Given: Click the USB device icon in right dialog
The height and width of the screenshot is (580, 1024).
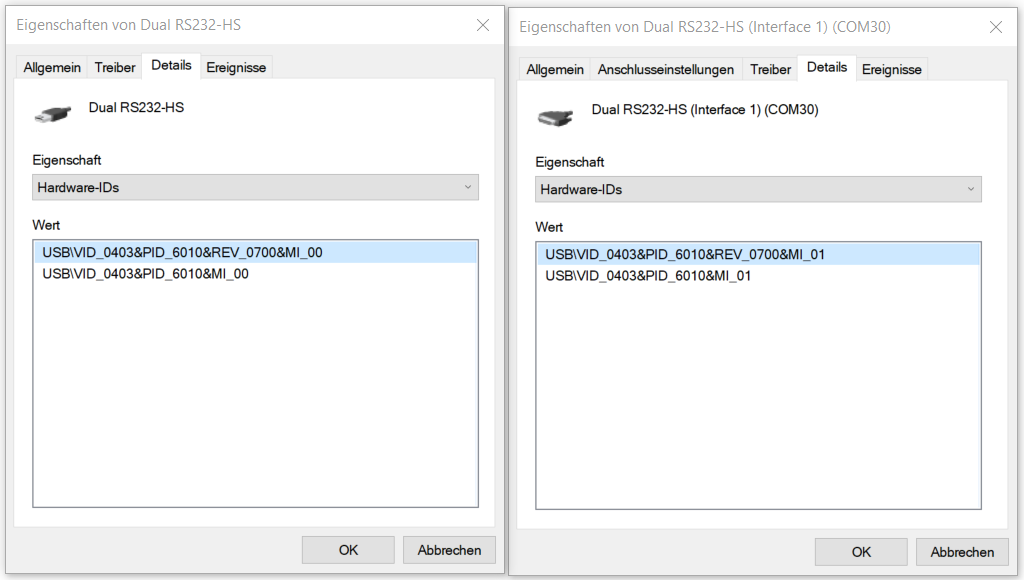Looking at the screenshot, I should click(x=556, y=115).
